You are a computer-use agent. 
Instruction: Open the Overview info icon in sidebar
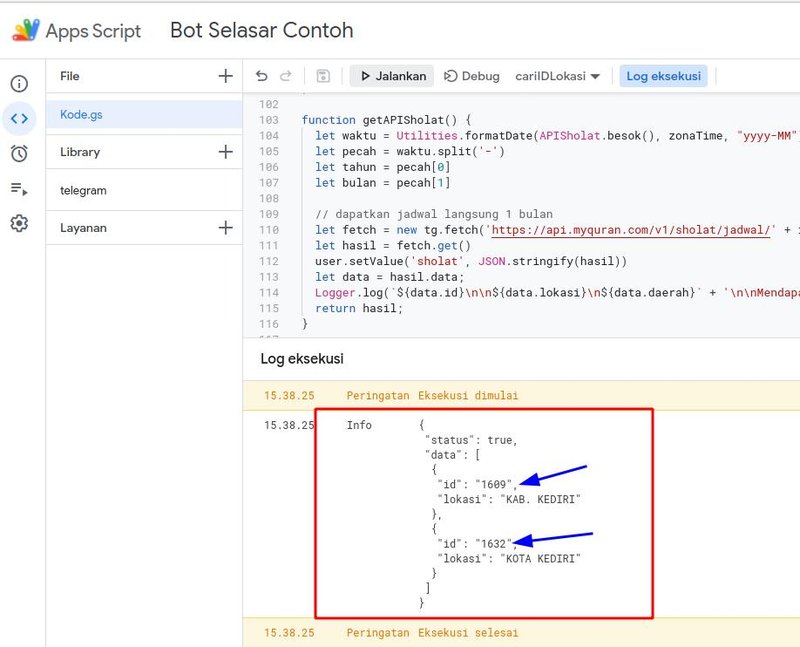pyautogui.click(x=19, y=84)
